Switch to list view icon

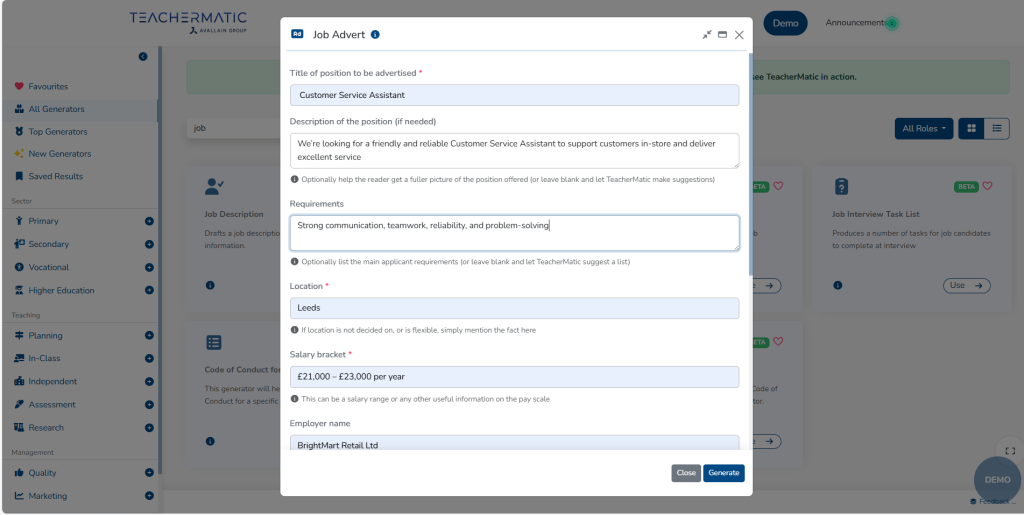click(997, 129)
